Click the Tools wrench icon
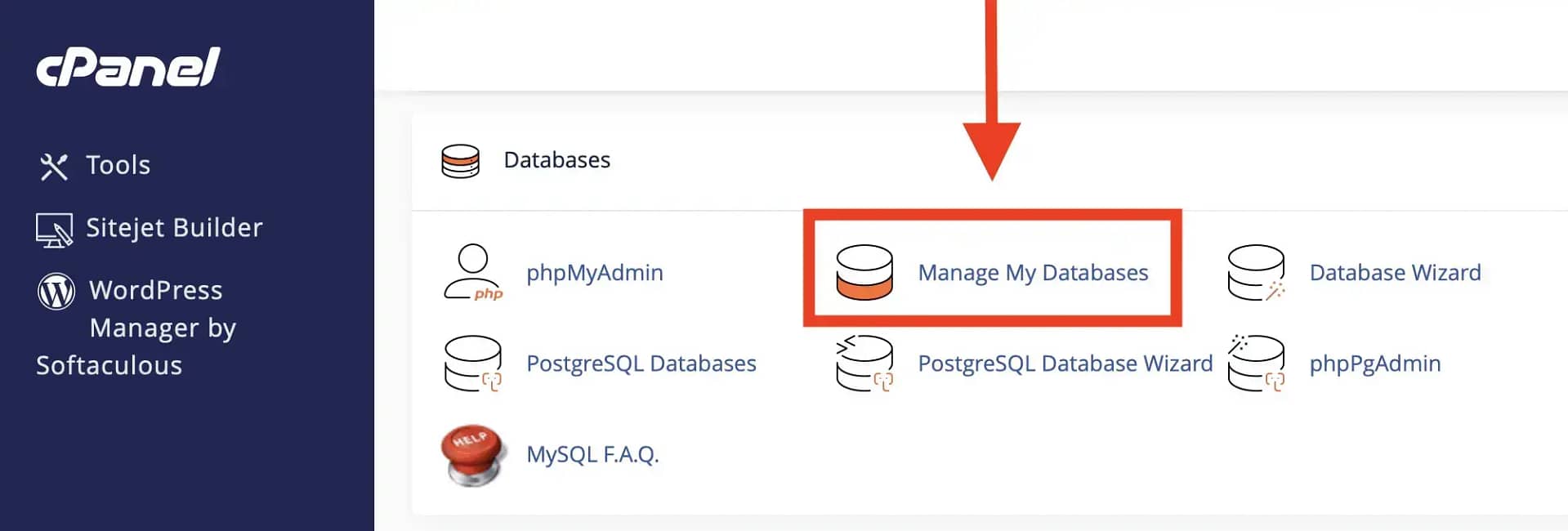The image size is (1568, 531). 54,167
